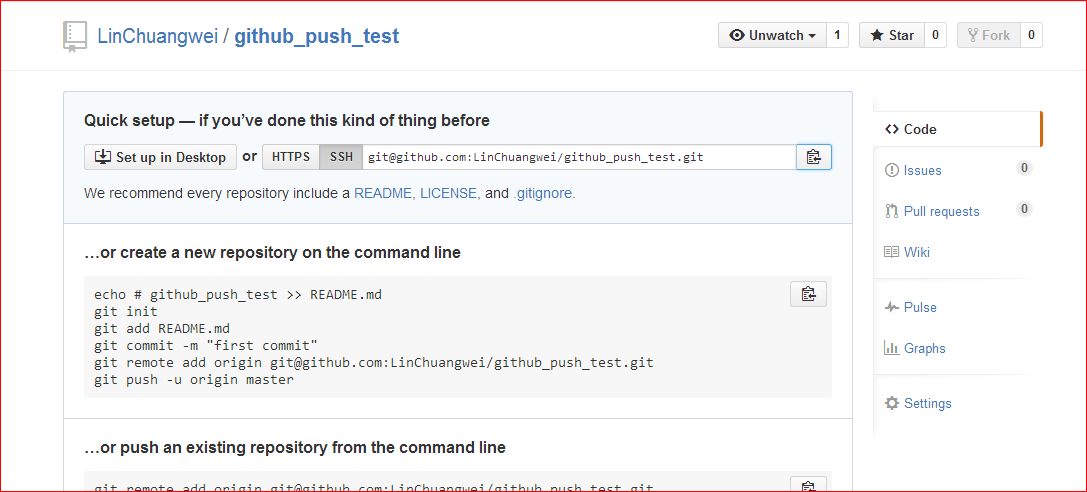This screenshot has height=492, width=1087.
Task: Click the Set up in Desktop button
Action: point(160,157)
